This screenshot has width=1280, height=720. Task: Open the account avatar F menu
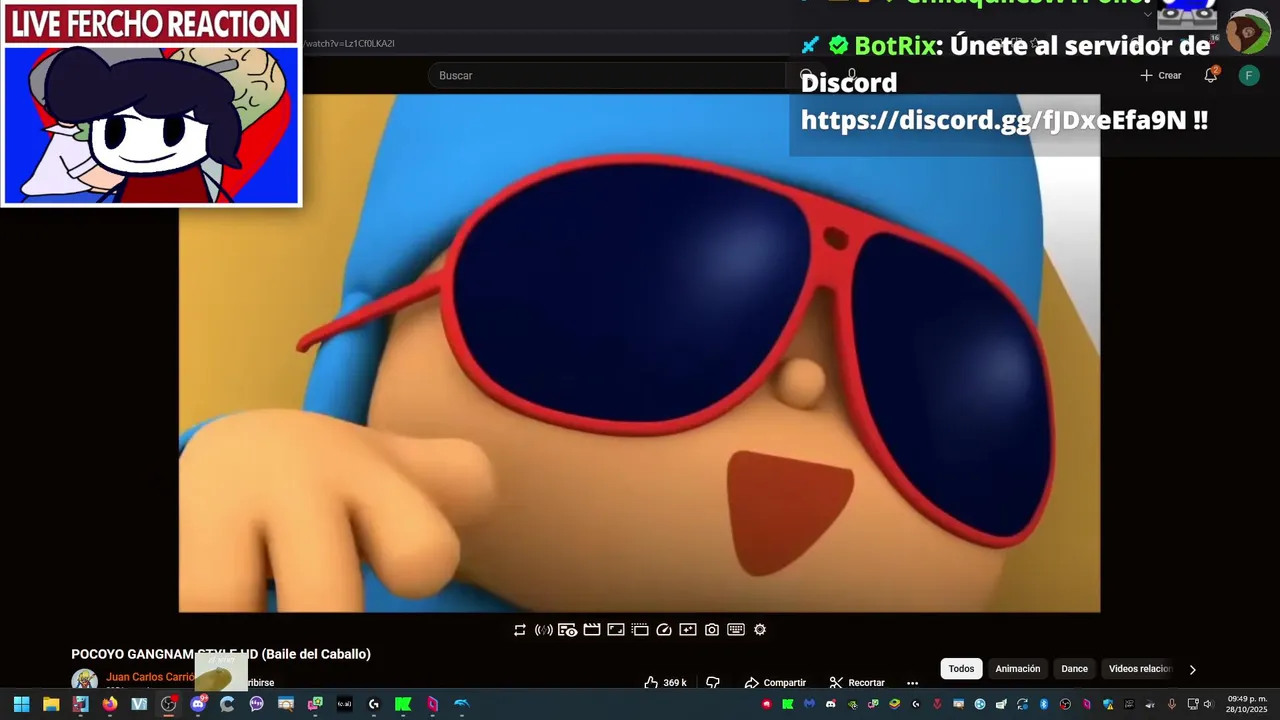pyautogui.click(x=1249, y=76)
